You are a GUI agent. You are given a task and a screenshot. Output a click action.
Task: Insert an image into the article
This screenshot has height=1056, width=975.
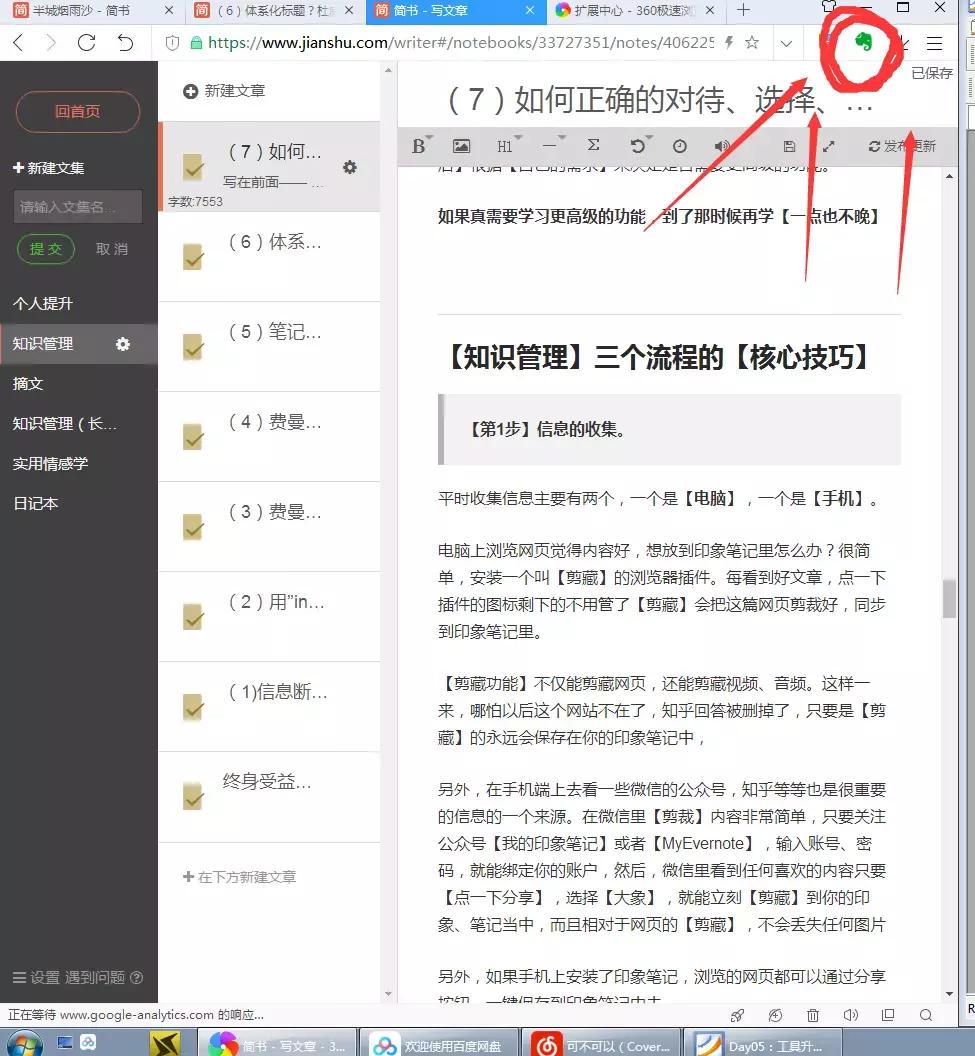461,146
